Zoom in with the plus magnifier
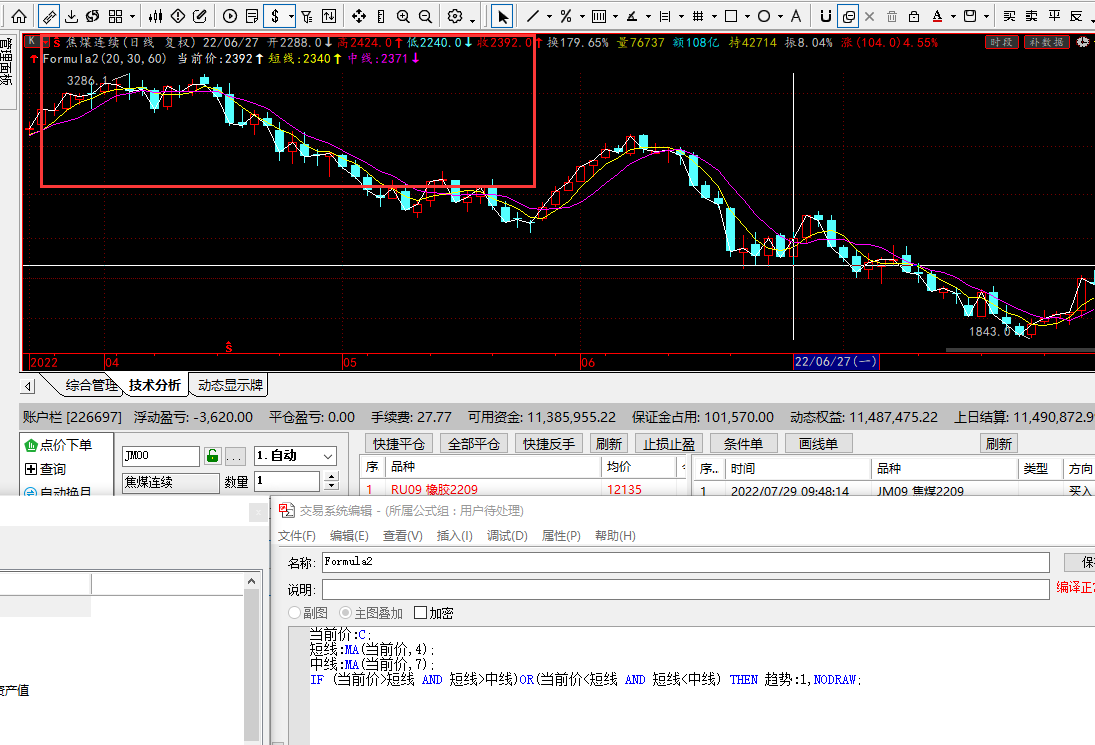 [403, 15]
